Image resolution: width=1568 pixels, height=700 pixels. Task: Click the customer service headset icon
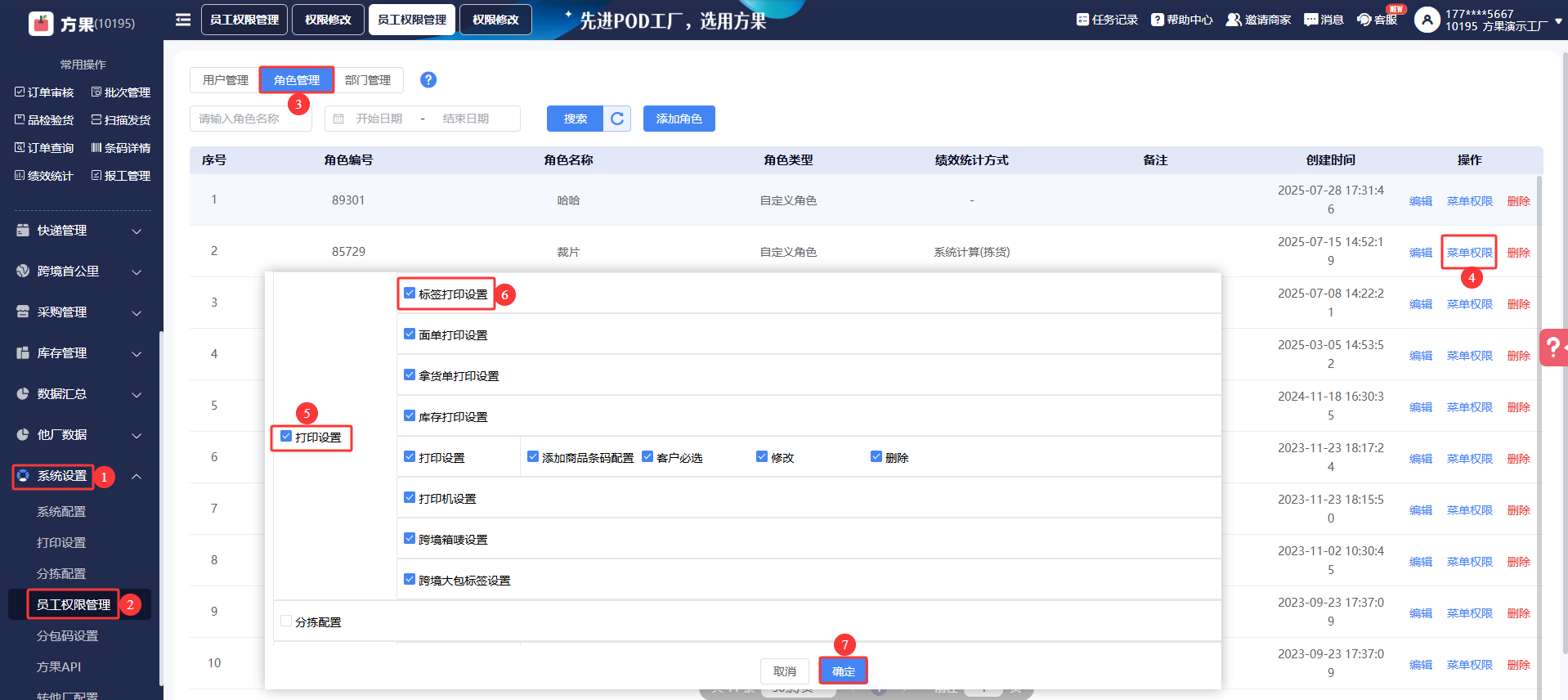[x=1364, y=20]
